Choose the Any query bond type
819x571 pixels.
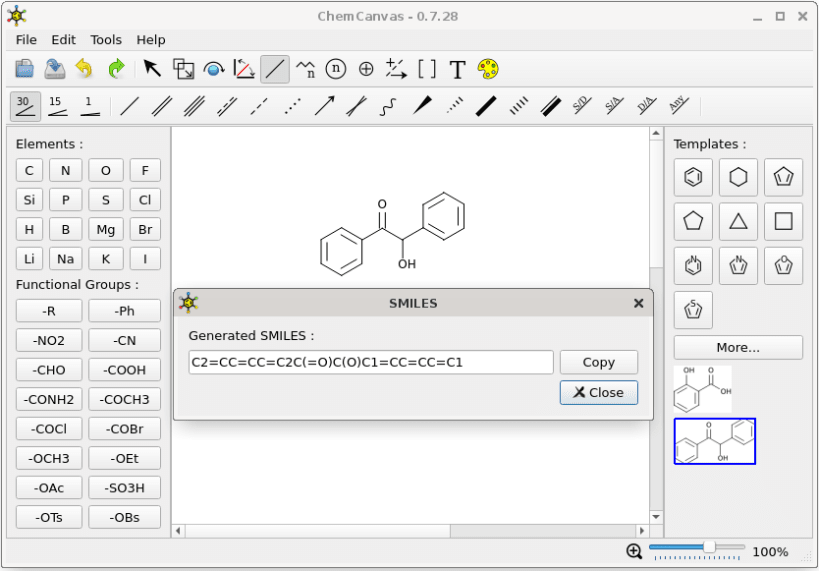678,105
